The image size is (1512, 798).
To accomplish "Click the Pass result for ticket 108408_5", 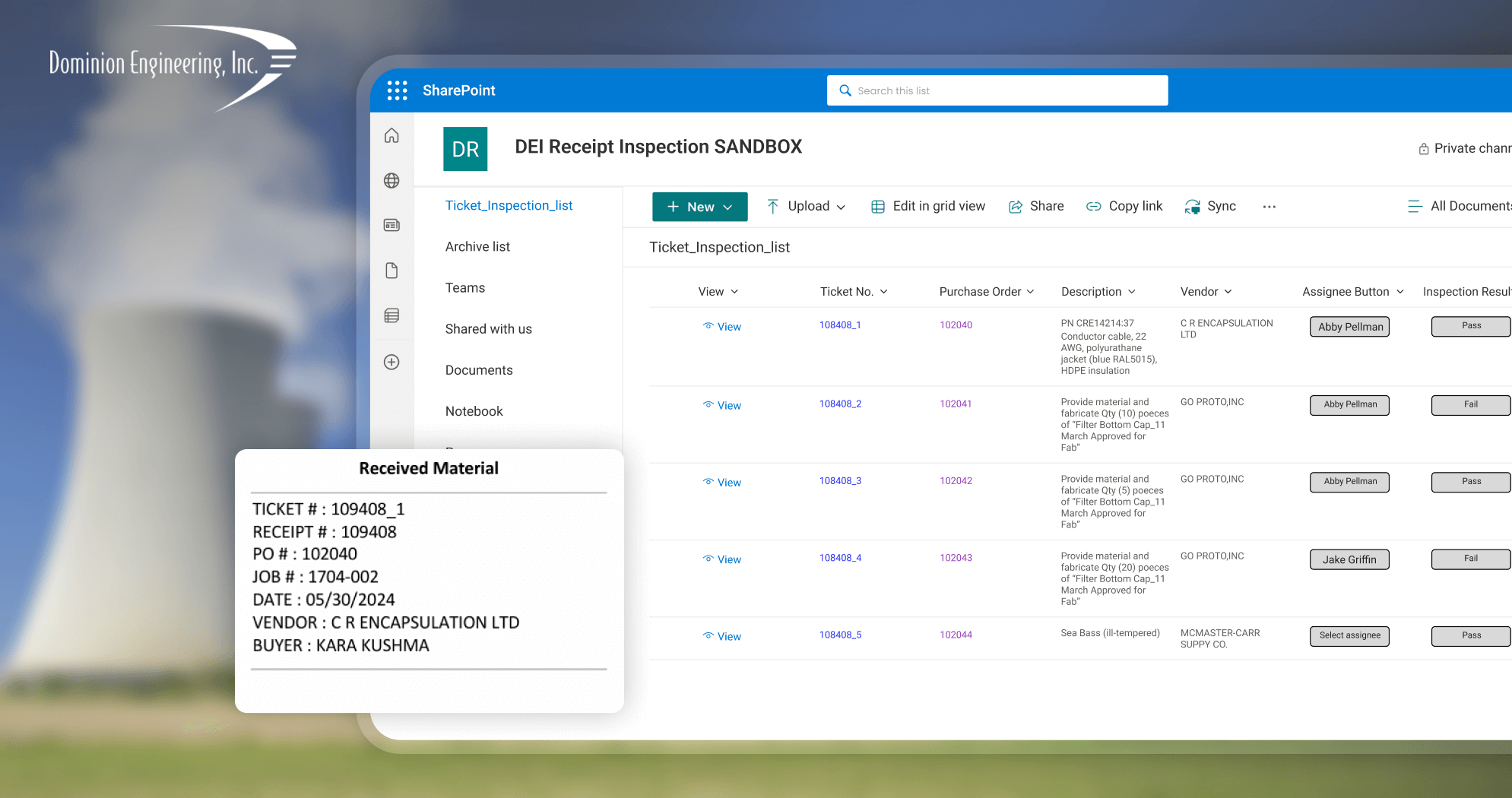I will click(1471, 636).
